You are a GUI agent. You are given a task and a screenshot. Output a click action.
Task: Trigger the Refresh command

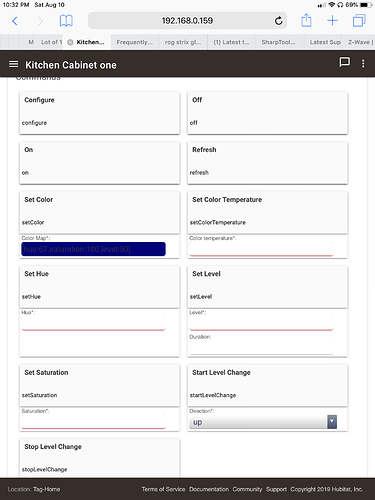(268, 163)
